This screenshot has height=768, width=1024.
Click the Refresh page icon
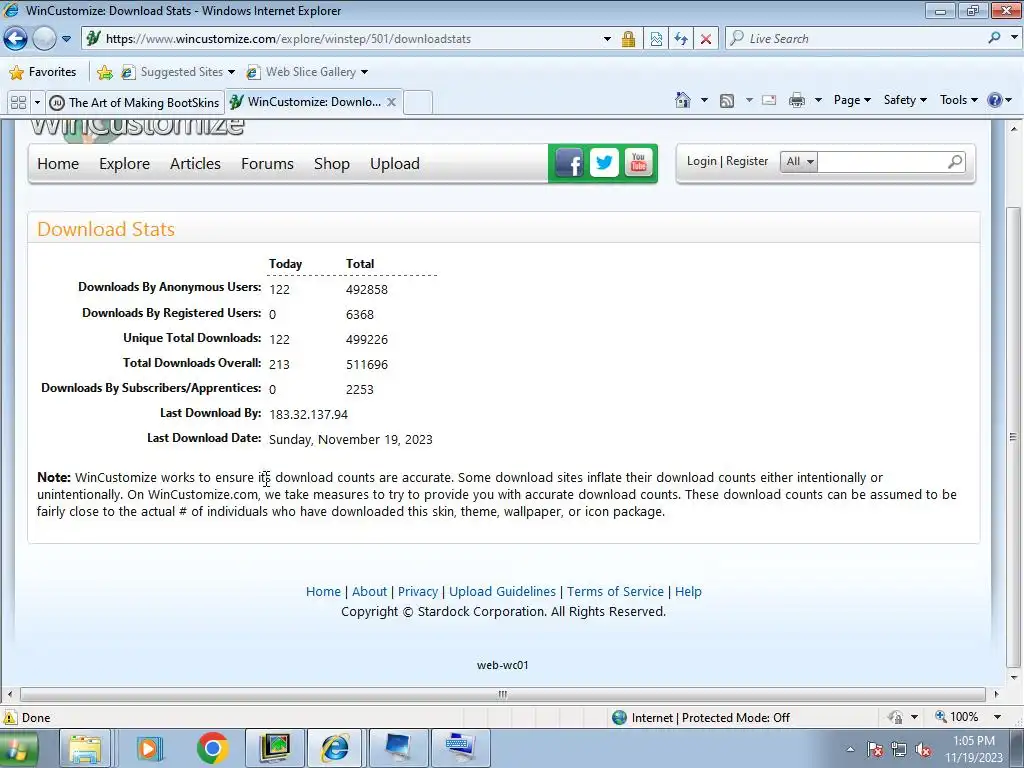(681, 39)
